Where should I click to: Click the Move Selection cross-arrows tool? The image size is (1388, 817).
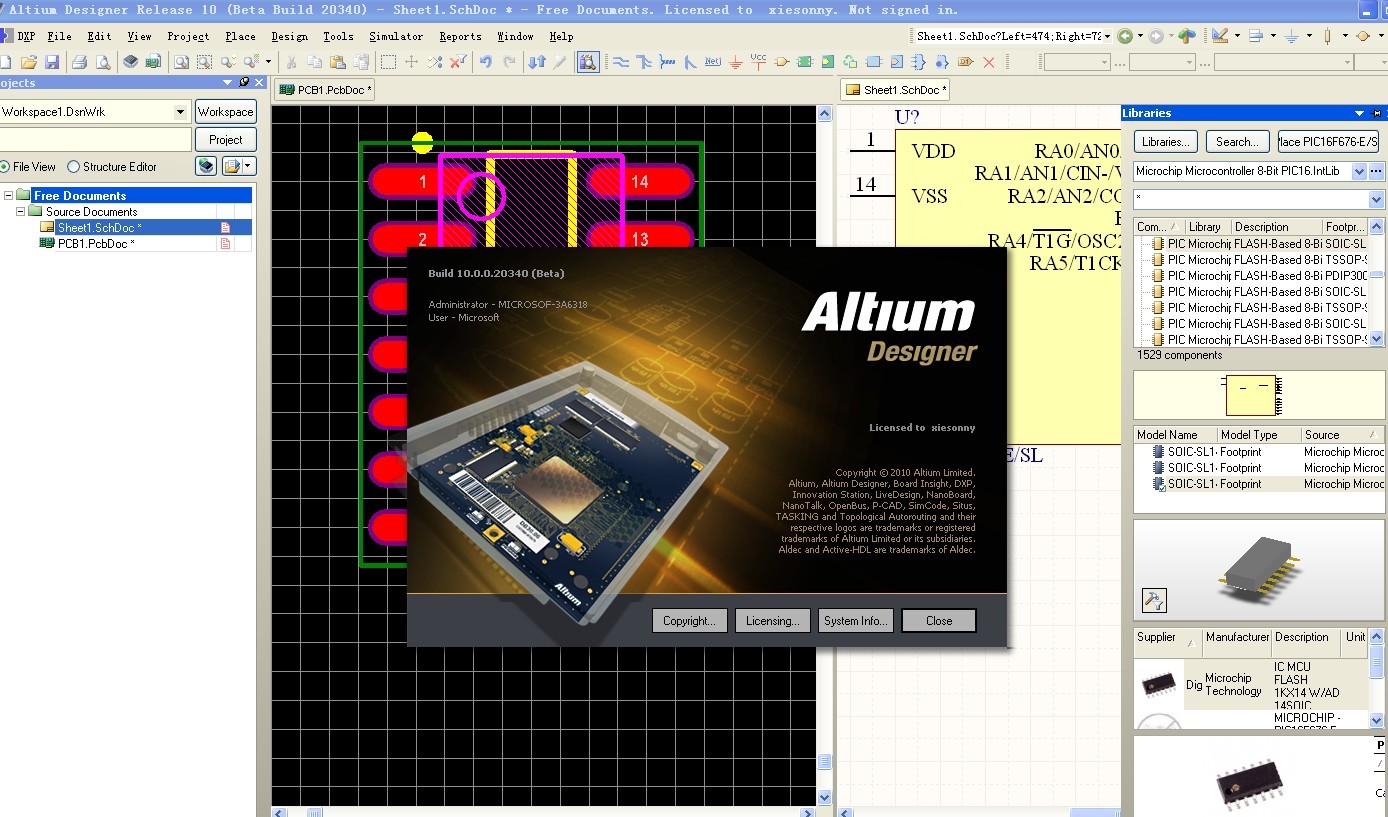[411, 62]
